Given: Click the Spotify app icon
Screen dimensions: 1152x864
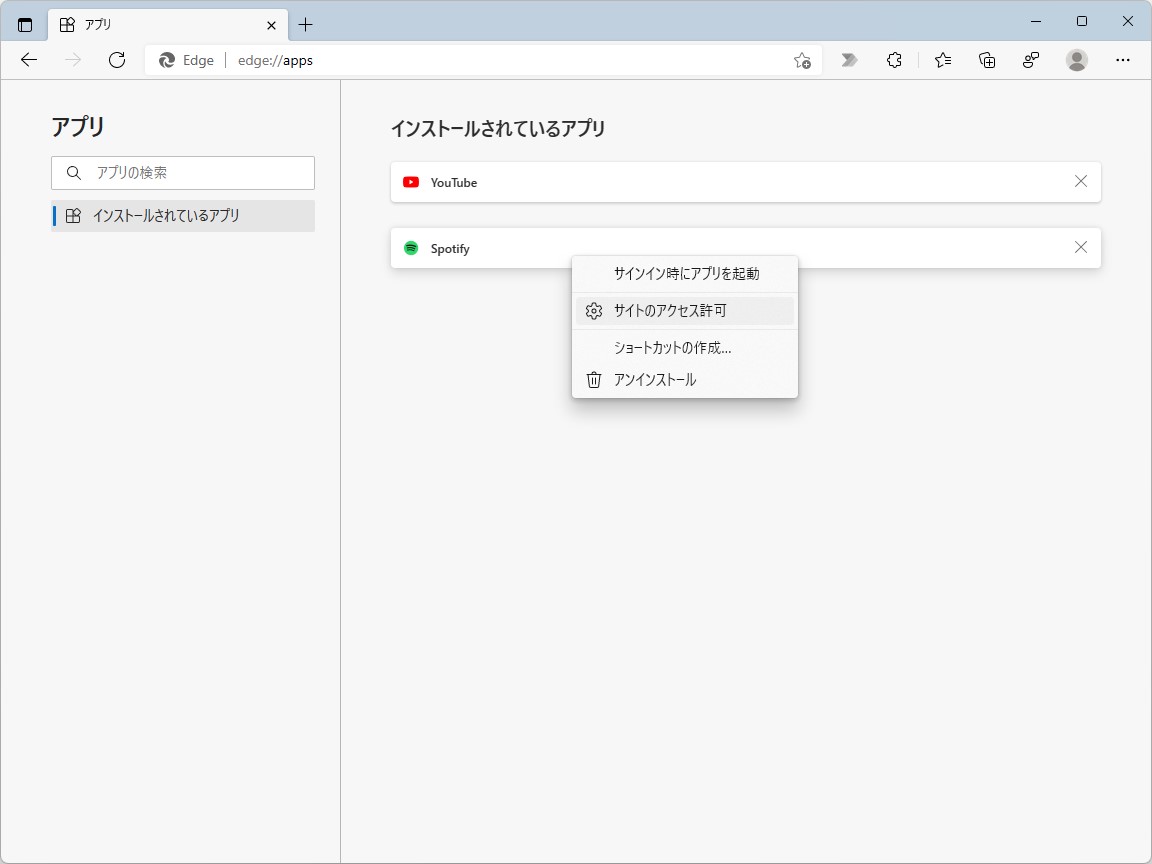Looking at the screenshot, I should (x=411, y=248).
